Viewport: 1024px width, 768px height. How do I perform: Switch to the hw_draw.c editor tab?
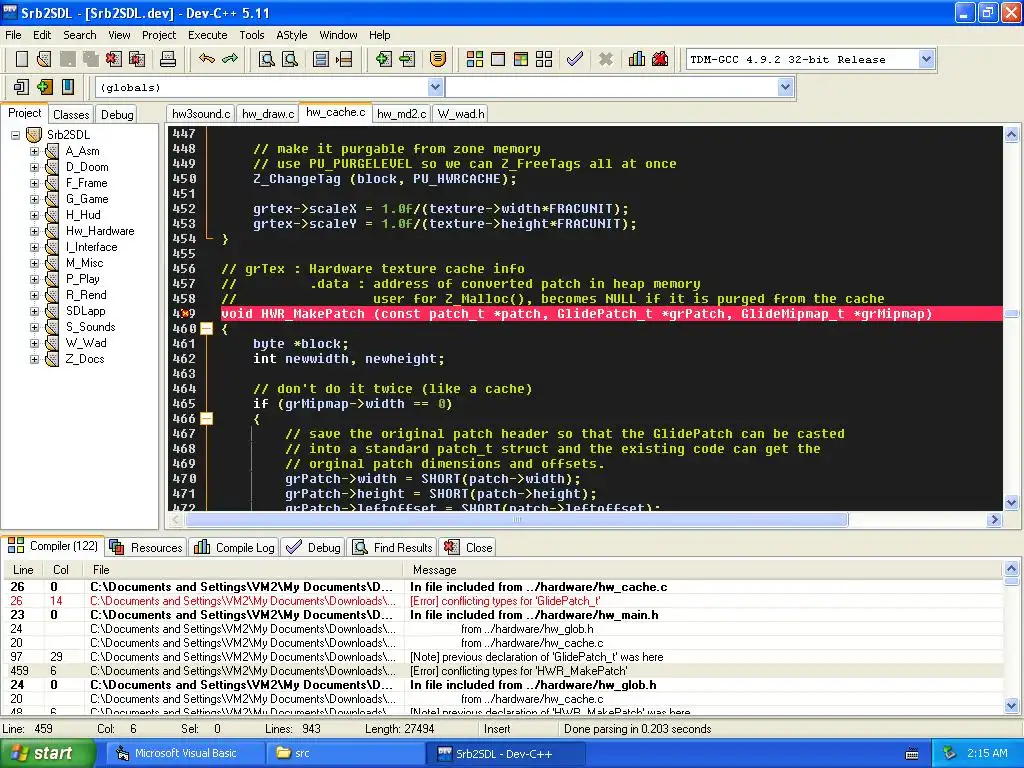pos(268,114)
